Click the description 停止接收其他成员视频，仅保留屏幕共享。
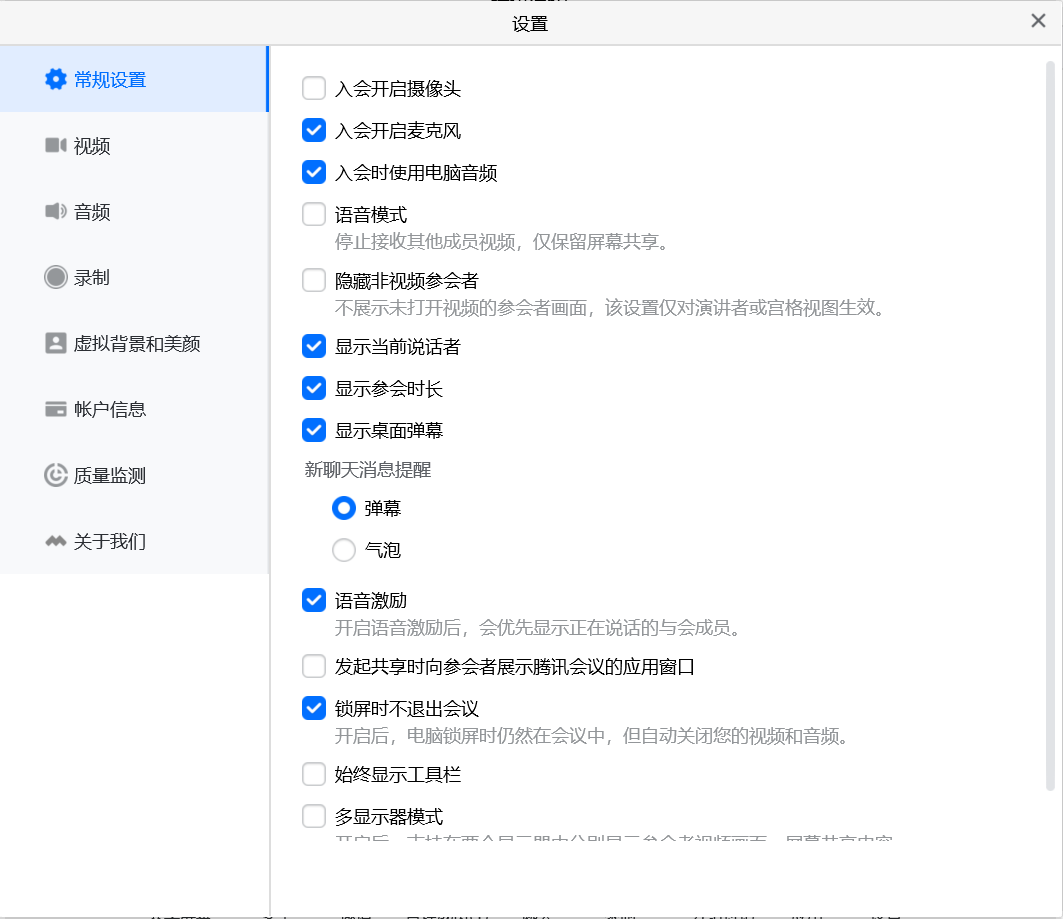This screenshot has width=1063, height=919. point(502,242)
